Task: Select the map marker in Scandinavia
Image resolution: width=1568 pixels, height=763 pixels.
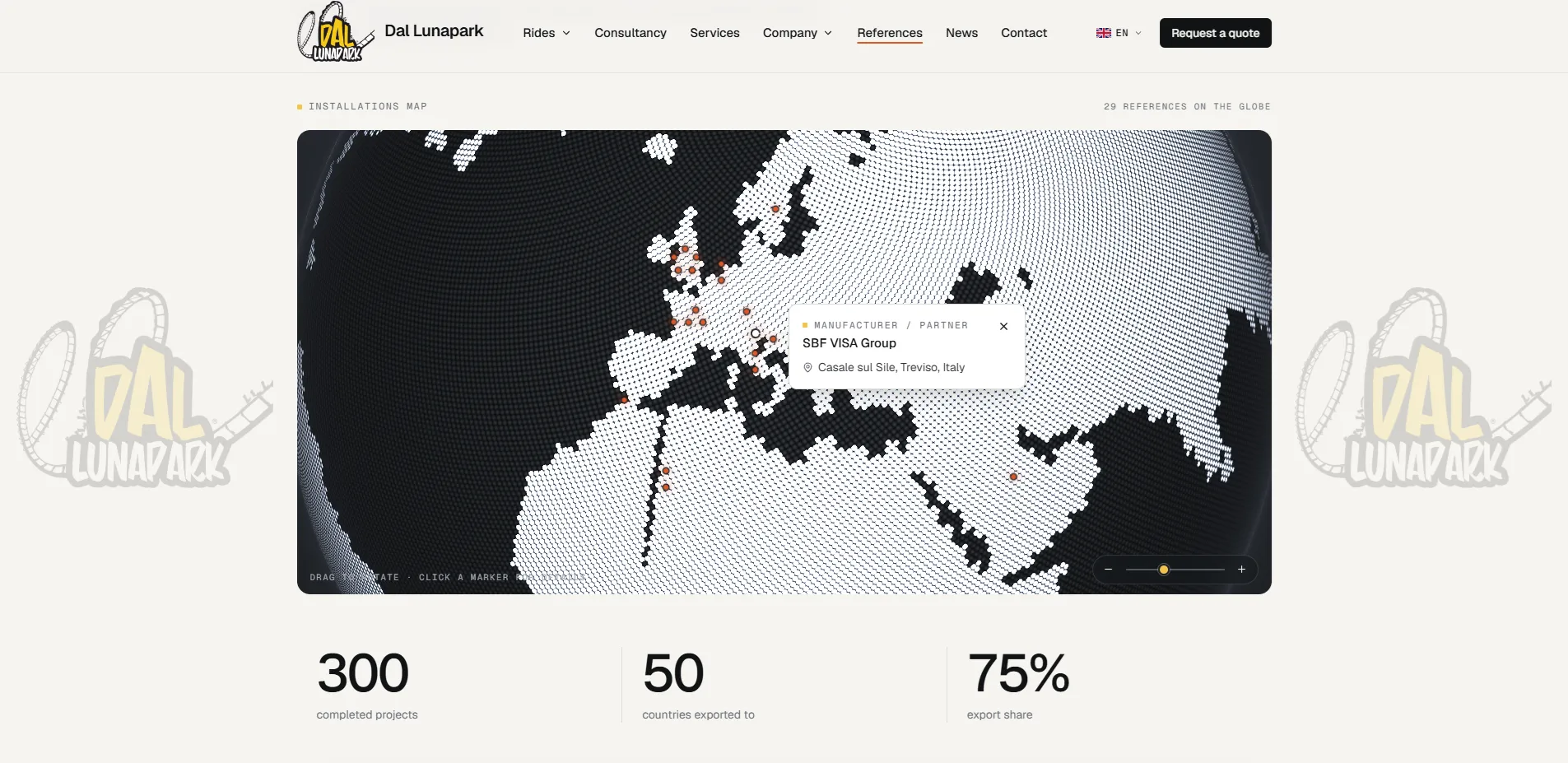Action: (x=775, y=209)
